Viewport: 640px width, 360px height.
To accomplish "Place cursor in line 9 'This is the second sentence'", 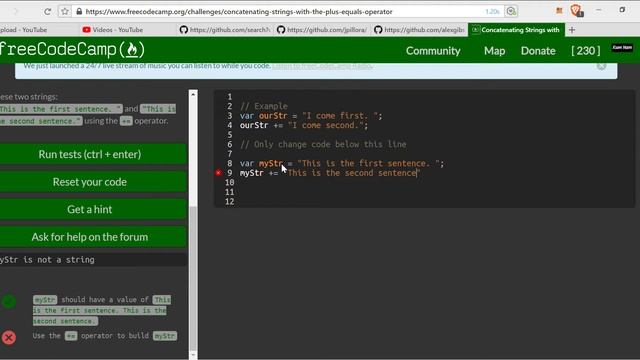I will (x=352, y=173).
